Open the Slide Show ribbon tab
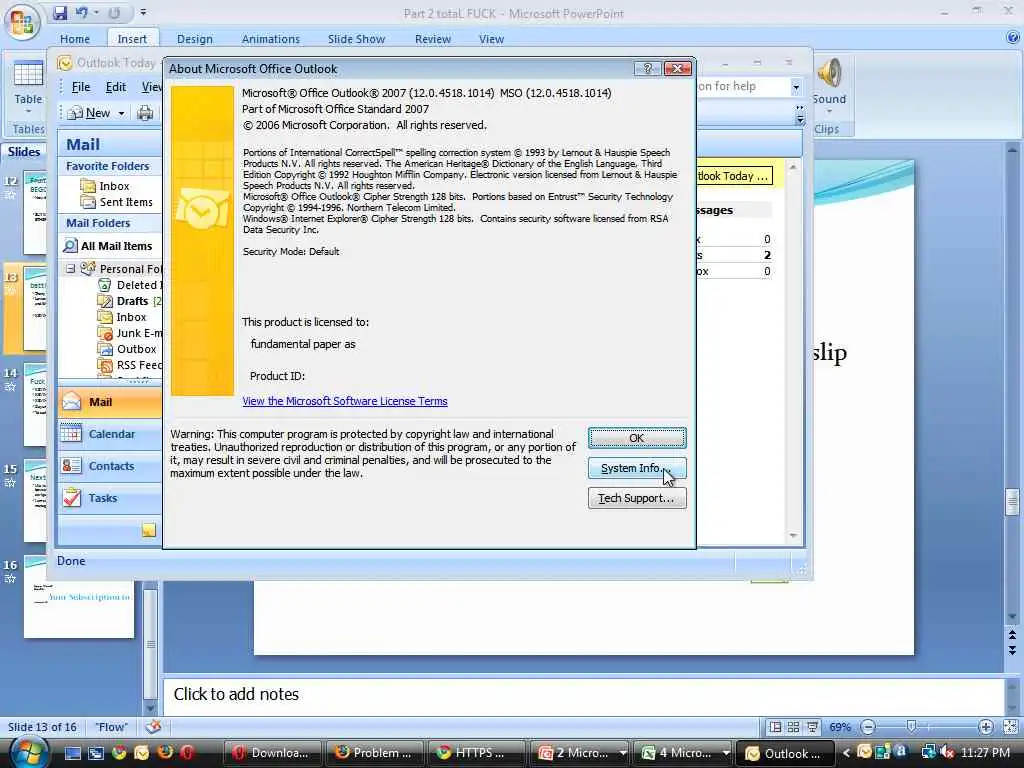Image resolution: width=1024 pixels, height=768 pixels. click(x=357, y=39)
